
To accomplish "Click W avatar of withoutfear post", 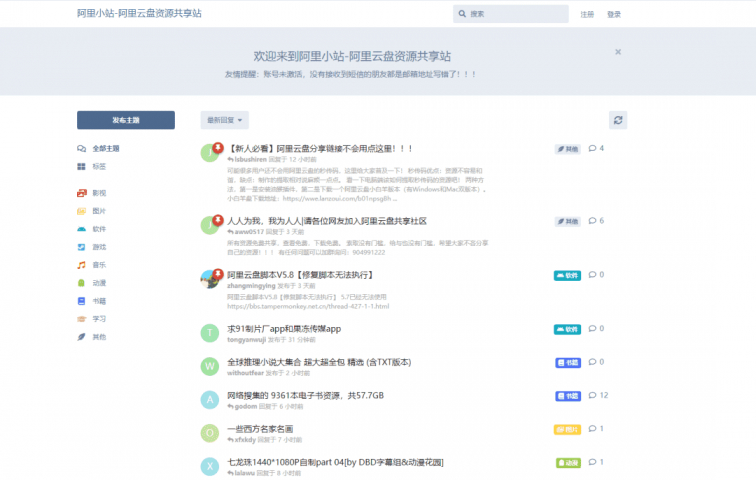I will tap(210, 366).
